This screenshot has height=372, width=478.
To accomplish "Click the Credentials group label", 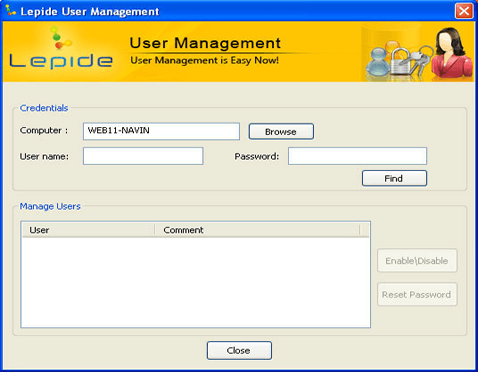I will [44, 108].
